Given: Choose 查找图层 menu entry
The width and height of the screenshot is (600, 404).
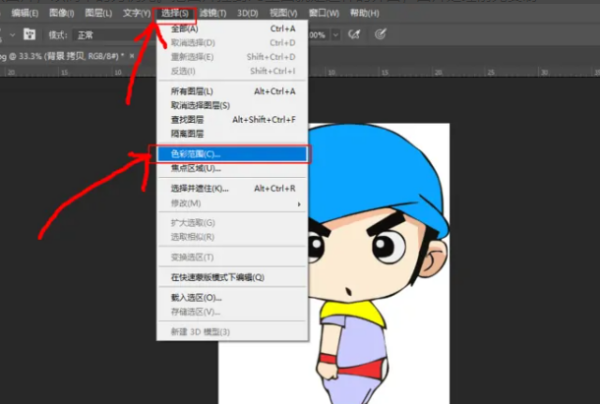Looking at the screenshot, I should (x=233, y=120).
